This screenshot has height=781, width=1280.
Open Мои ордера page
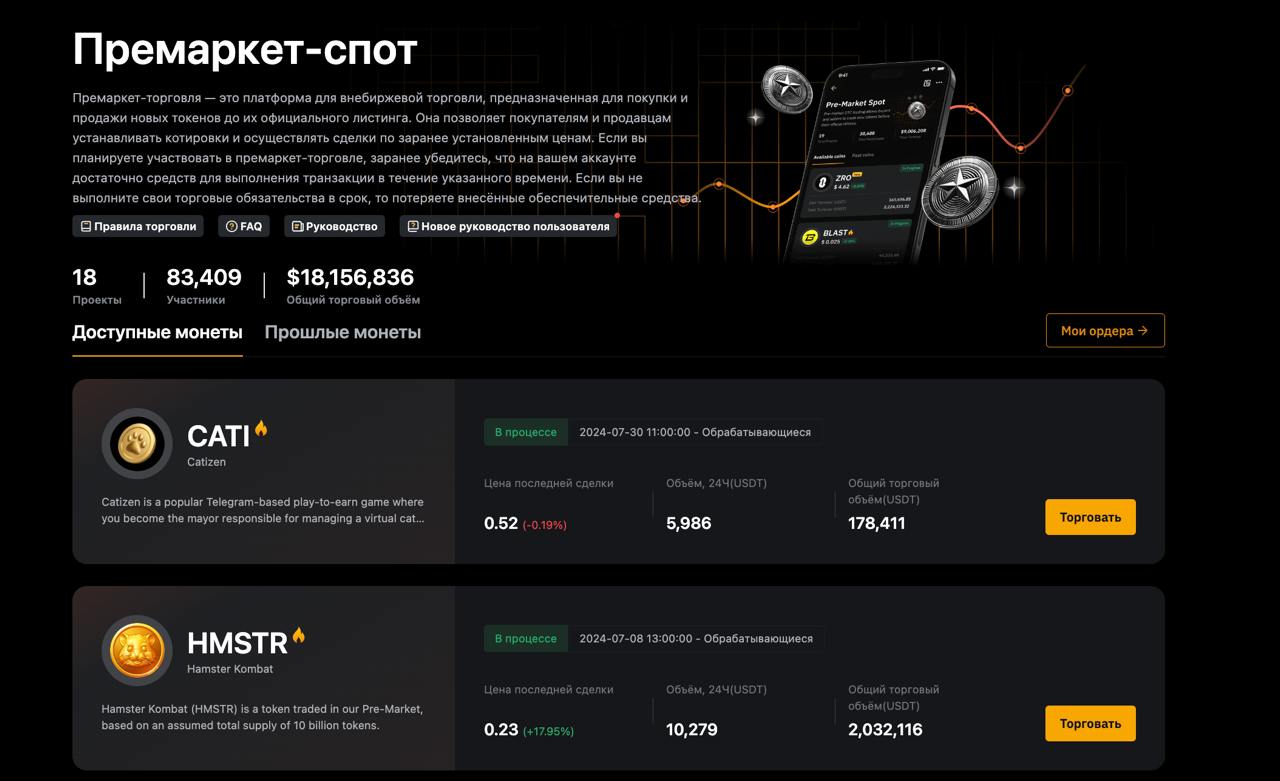pyautogui.click(x=1105, y=331)
